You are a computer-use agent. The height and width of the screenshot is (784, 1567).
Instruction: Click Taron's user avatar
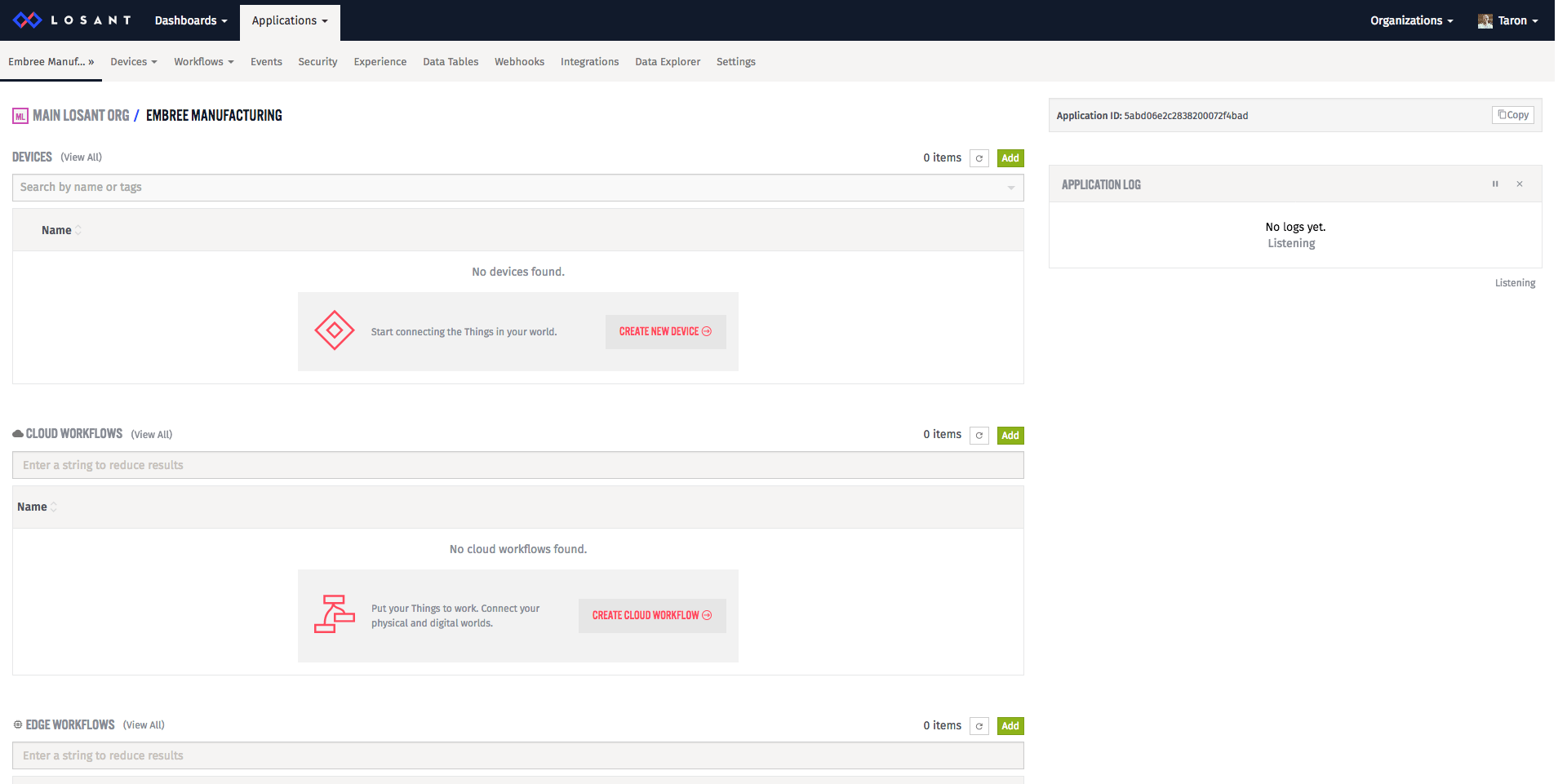[1485, 21]
